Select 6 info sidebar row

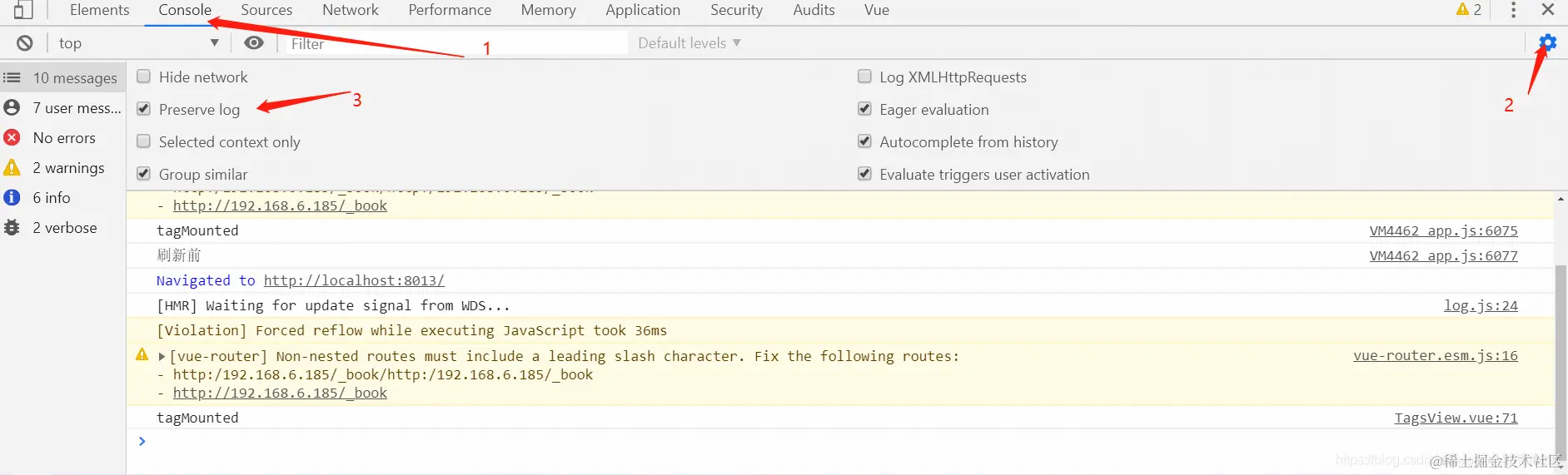click(63, 197)
